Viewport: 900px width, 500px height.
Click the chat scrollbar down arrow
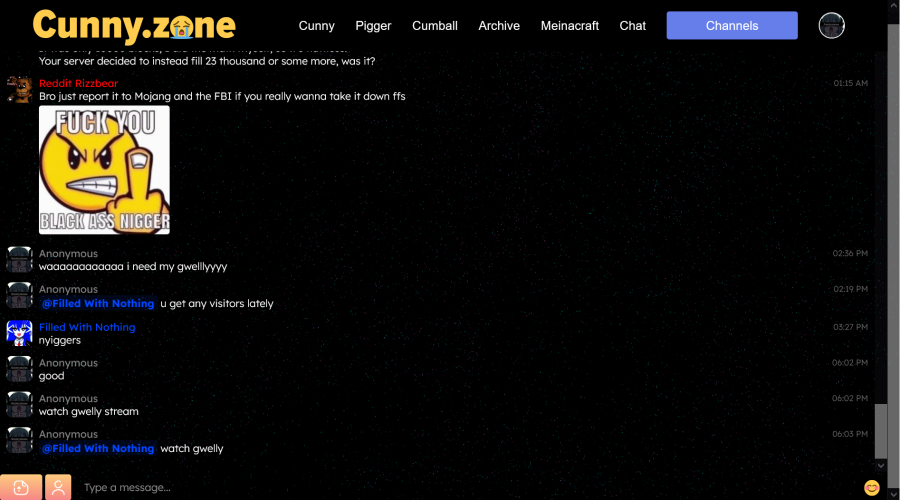(880, 466)
